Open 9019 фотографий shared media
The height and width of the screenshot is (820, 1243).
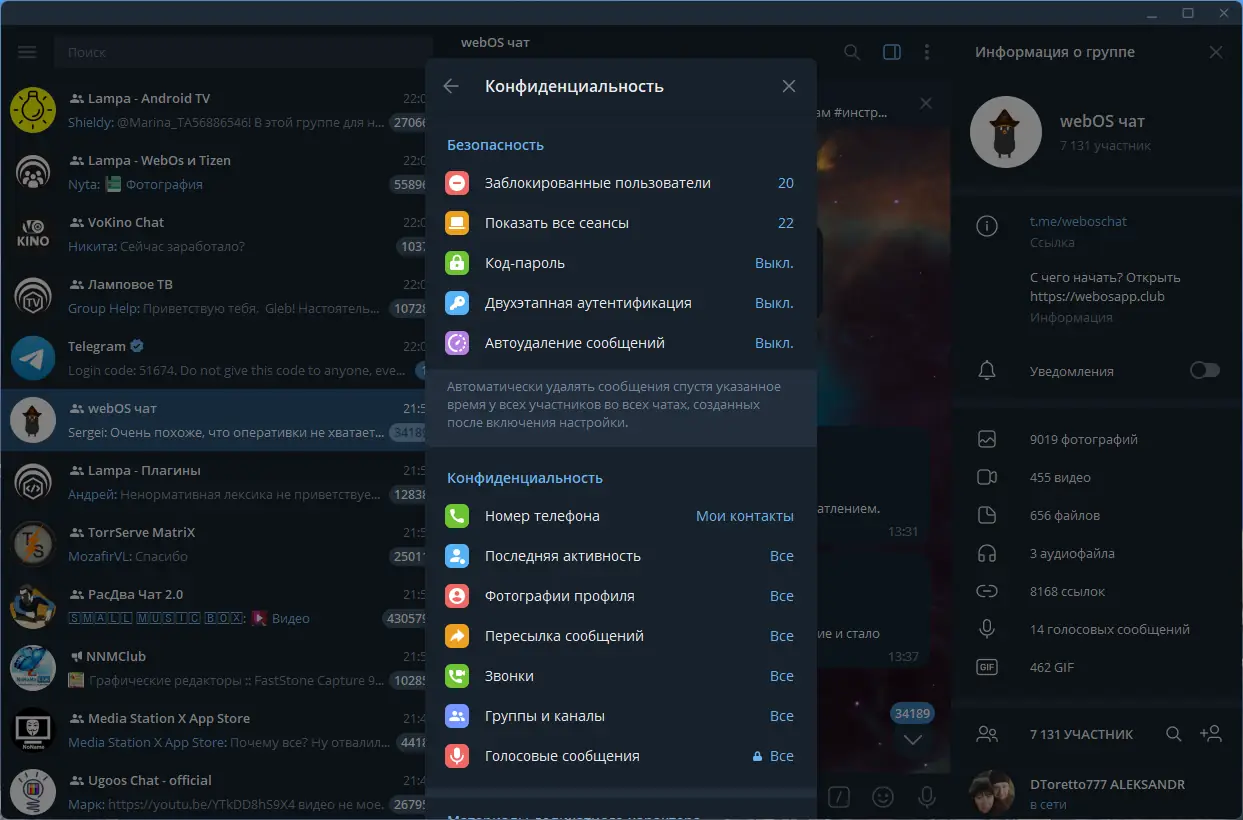coord(1096,439)
